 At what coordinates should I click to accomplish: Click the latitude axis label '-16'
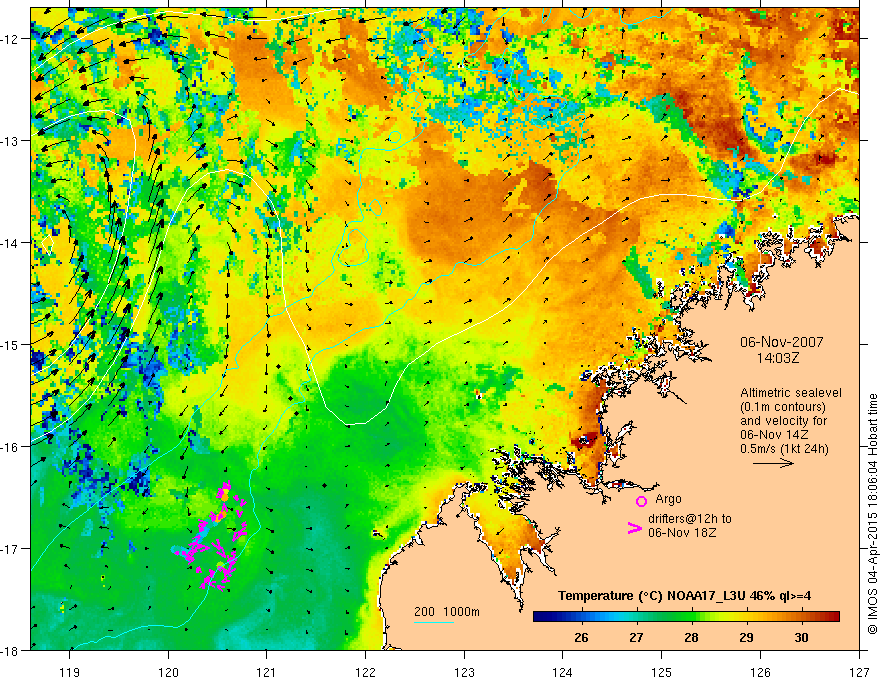[x=11, y=447]
